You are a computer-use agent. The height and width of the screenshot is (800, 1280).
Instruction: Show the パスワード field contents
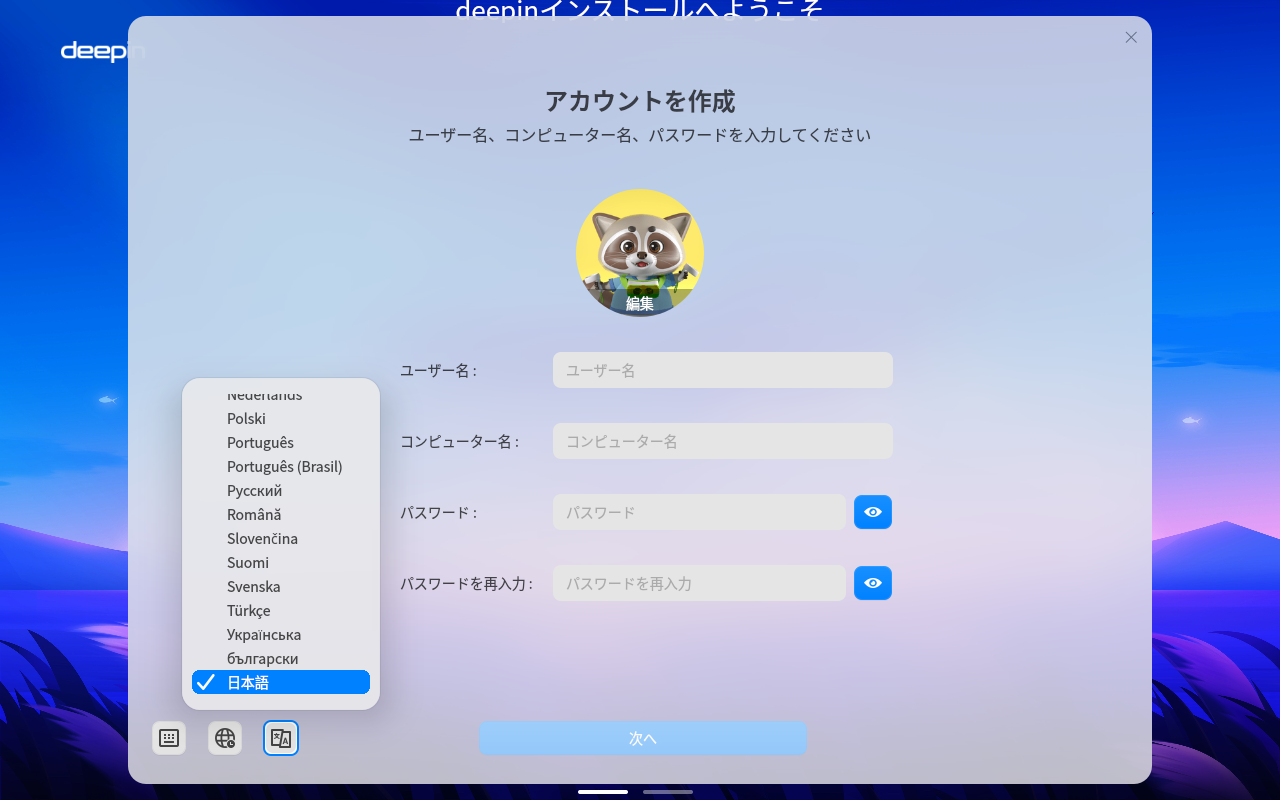click(873, 512)
